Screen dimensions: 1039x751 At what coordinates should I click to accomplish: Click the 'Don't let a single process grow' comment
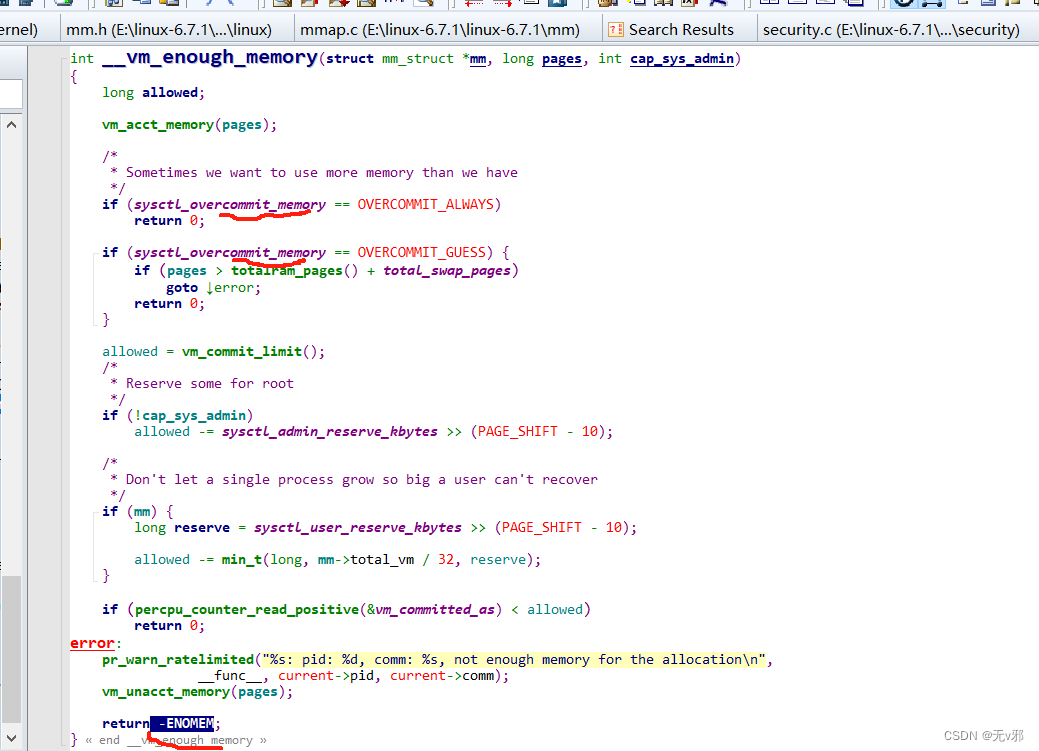click(362, 479)
